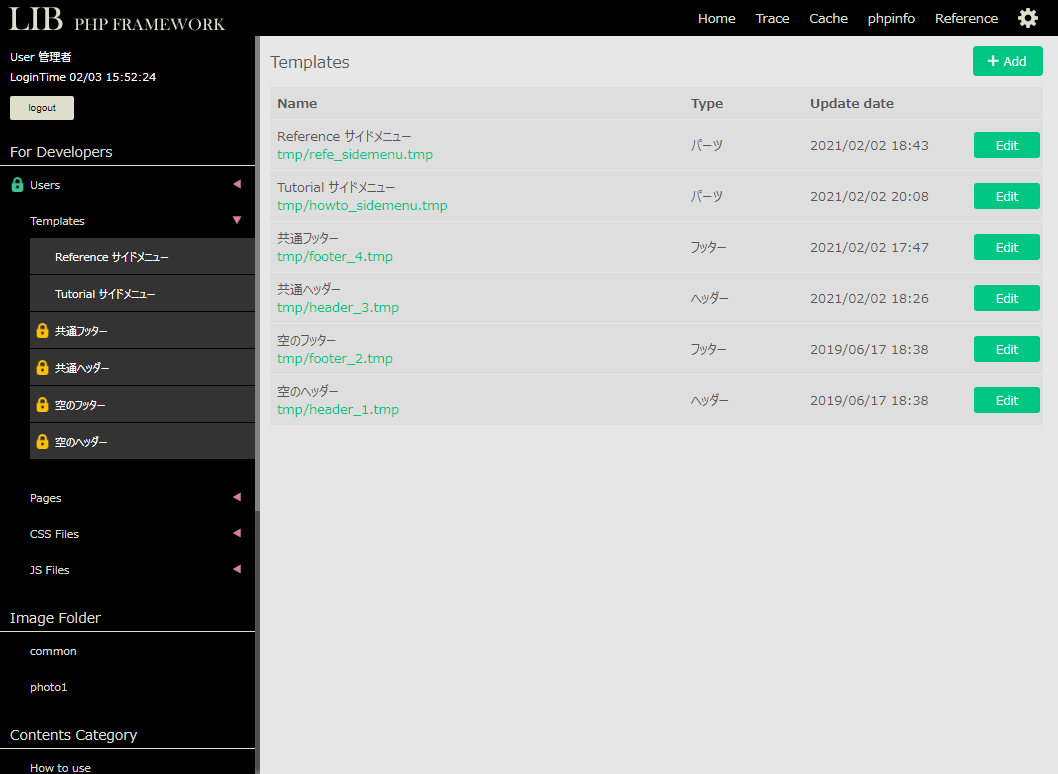This screenshot has width=1058, height=774.
Task: Expand the JS Files section
Action: 237,569
